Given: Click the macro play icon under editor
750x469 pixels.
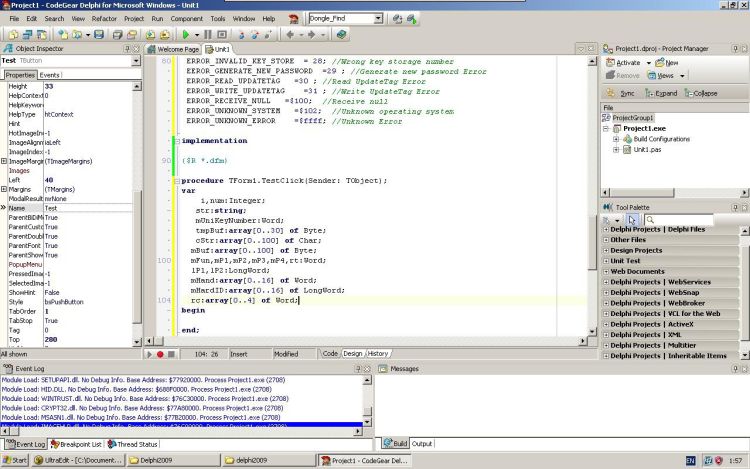Looking at the screenshot, I should coord(149,354).
